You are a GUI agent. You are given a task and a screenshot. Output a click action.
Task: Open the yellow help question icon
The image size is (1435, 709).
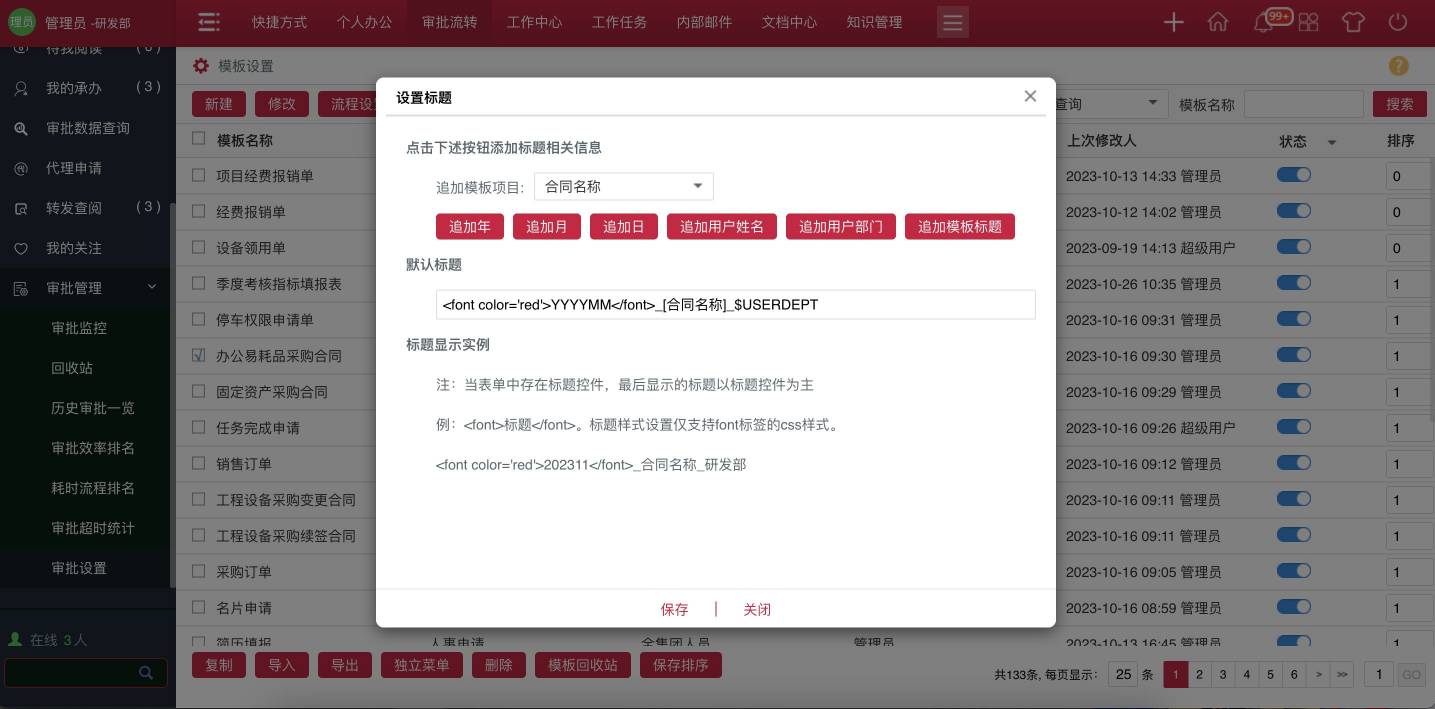(x=1398, y=66)
